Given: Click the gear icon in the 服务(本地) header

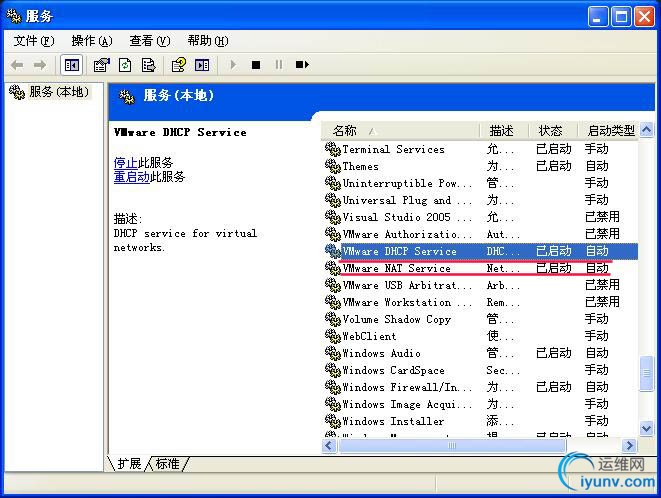Looking at the screenshot, I should 126,97.
